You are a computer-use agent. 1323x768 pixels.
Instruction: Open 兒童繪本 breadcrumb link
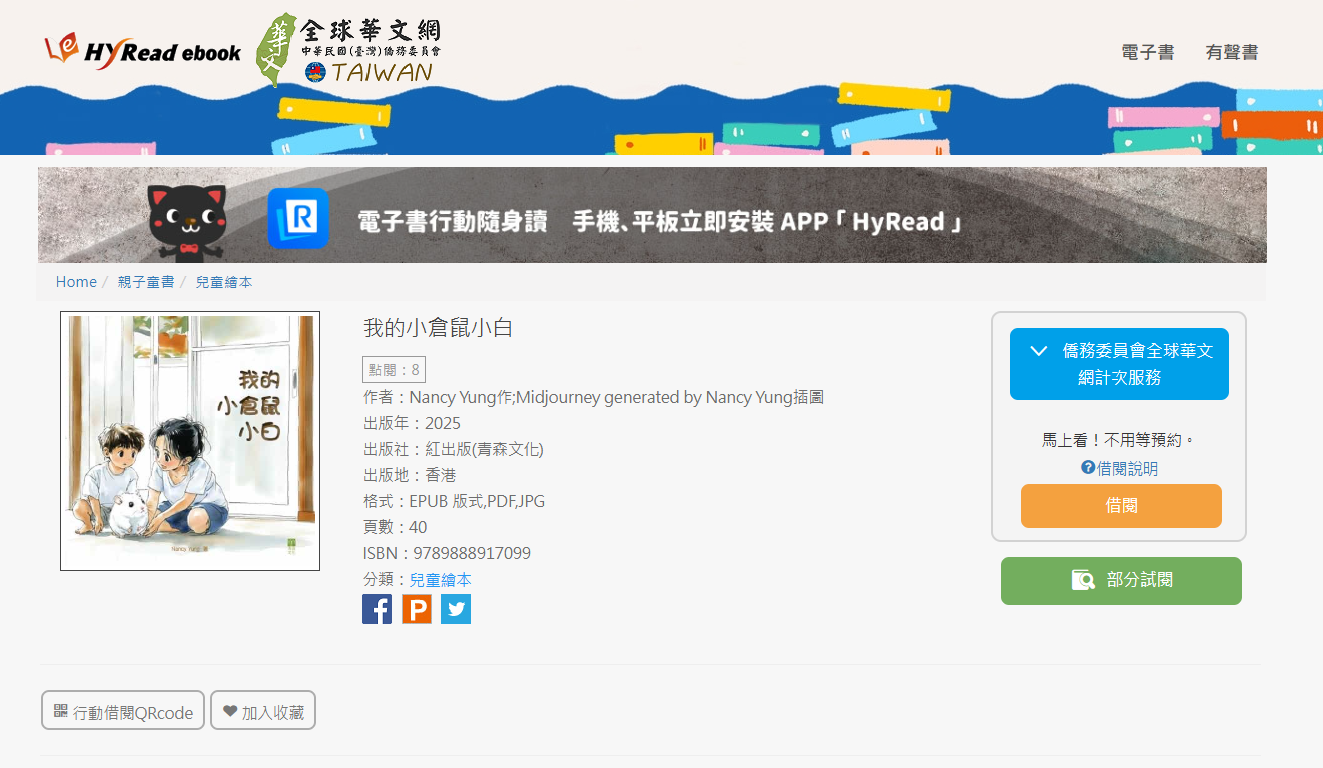click(x=224, y=282)
